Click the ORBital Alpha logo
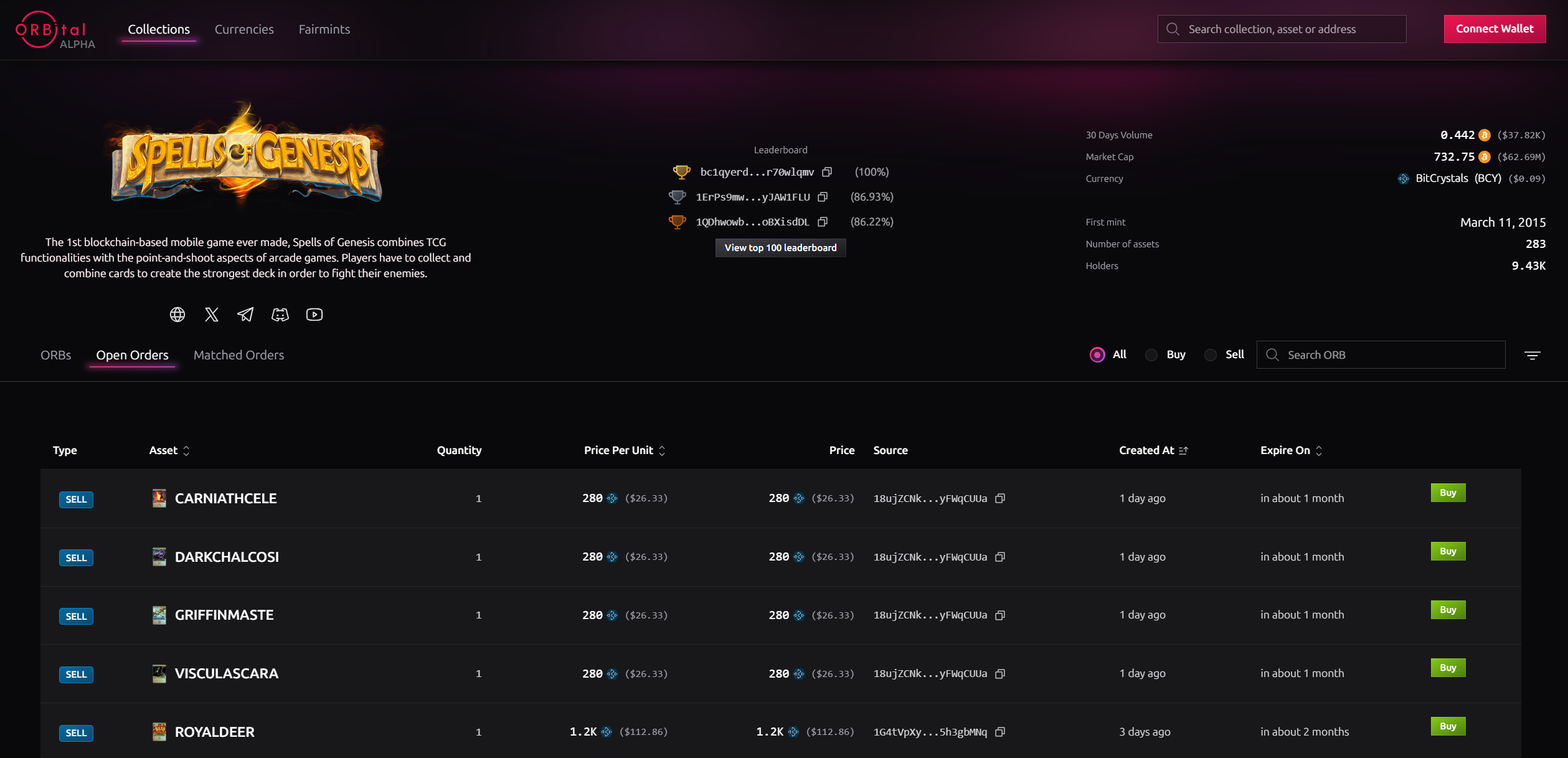1568x758 pixels. click(x=55, y=30)
